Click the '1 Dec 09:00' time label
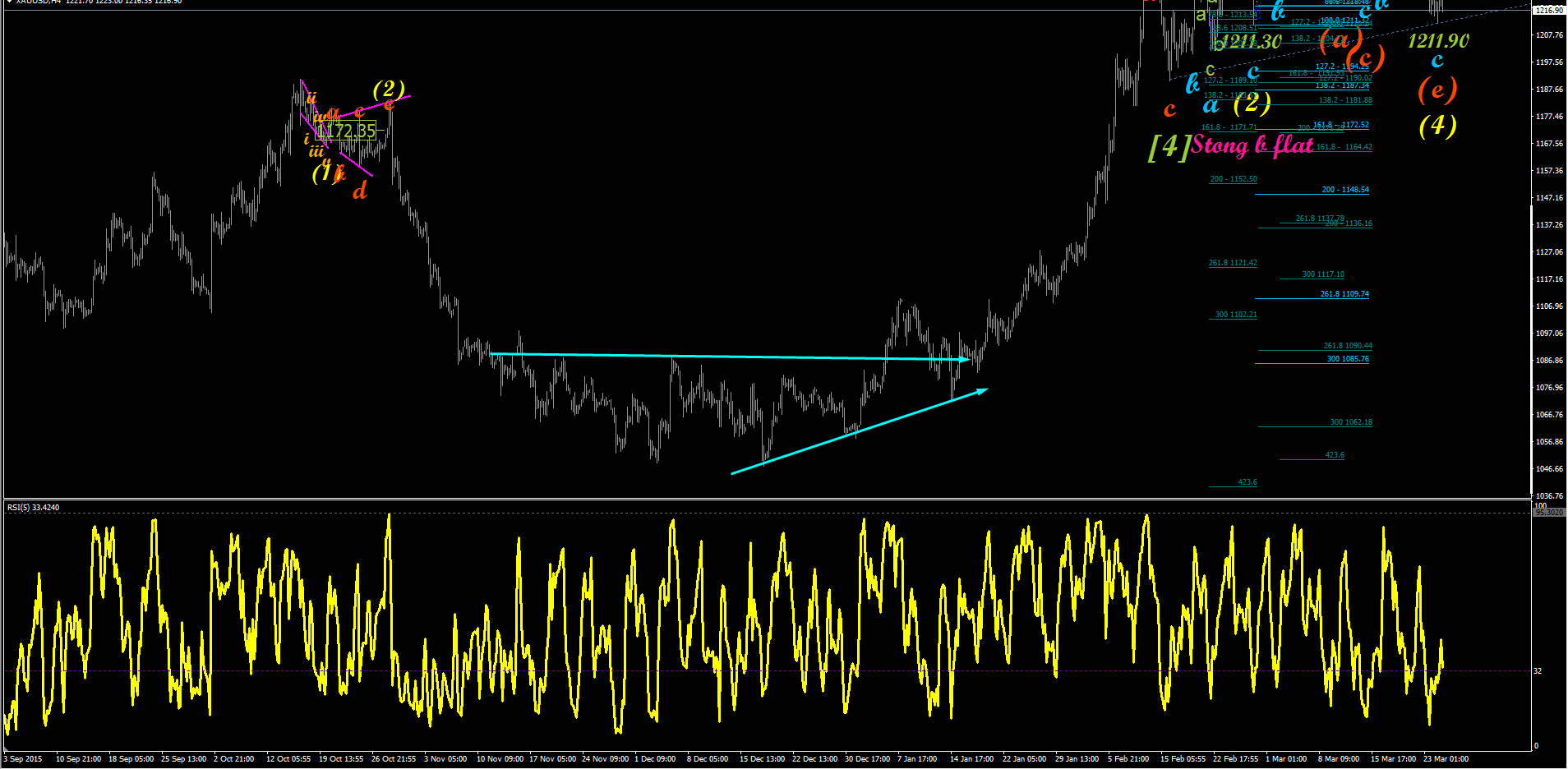 pos(655,759)
